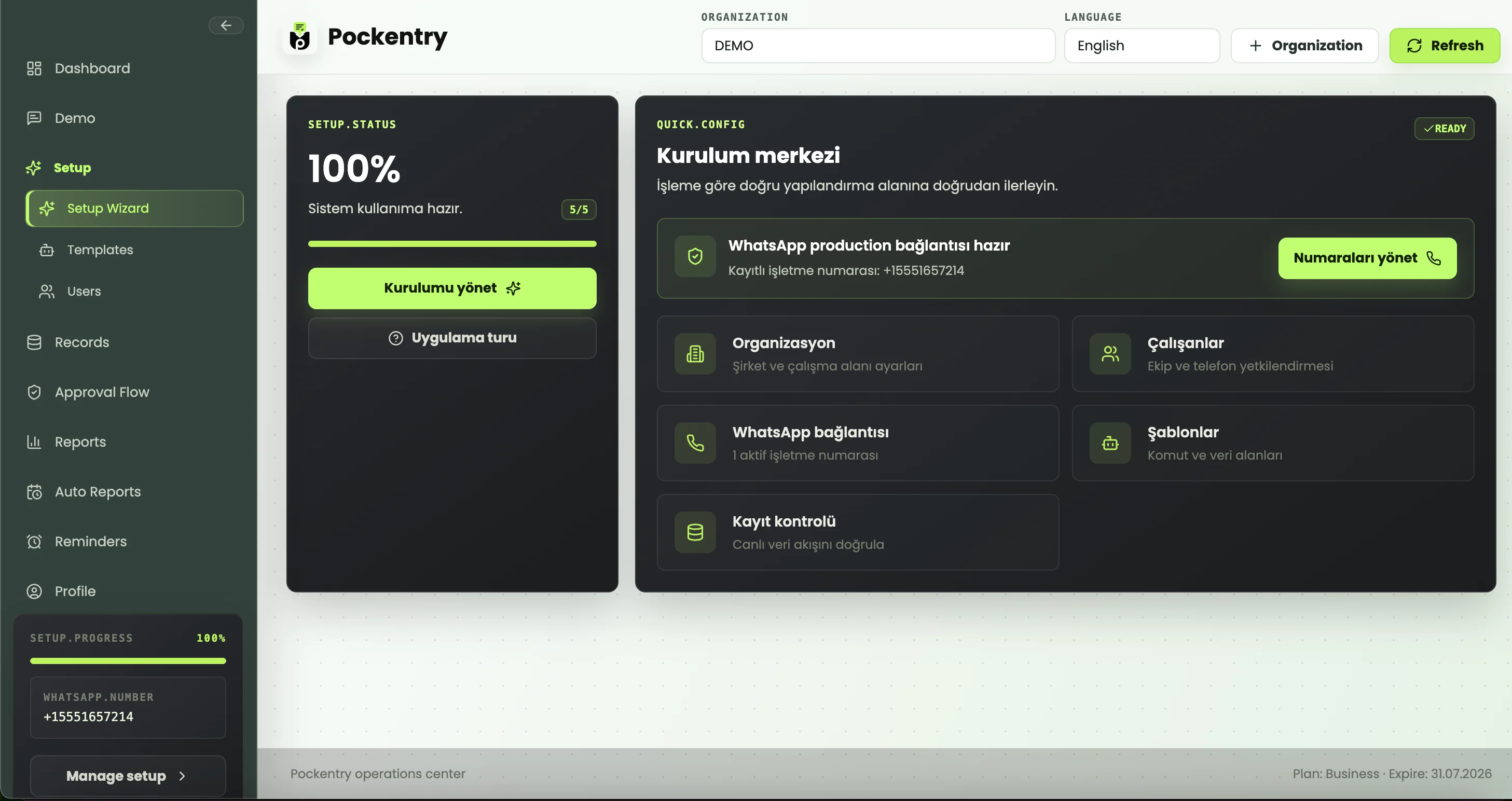Click the people icon on Çalışanlar card
Viewport: 1512px width, 801px height.
(x=1110, y=354)
